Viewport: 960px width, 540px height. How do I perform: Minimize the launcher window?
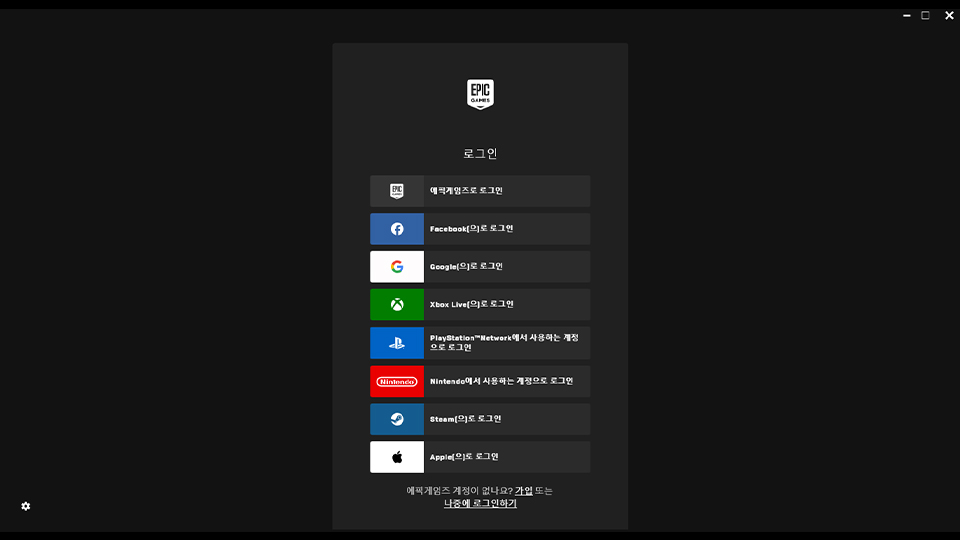[907, 15]
